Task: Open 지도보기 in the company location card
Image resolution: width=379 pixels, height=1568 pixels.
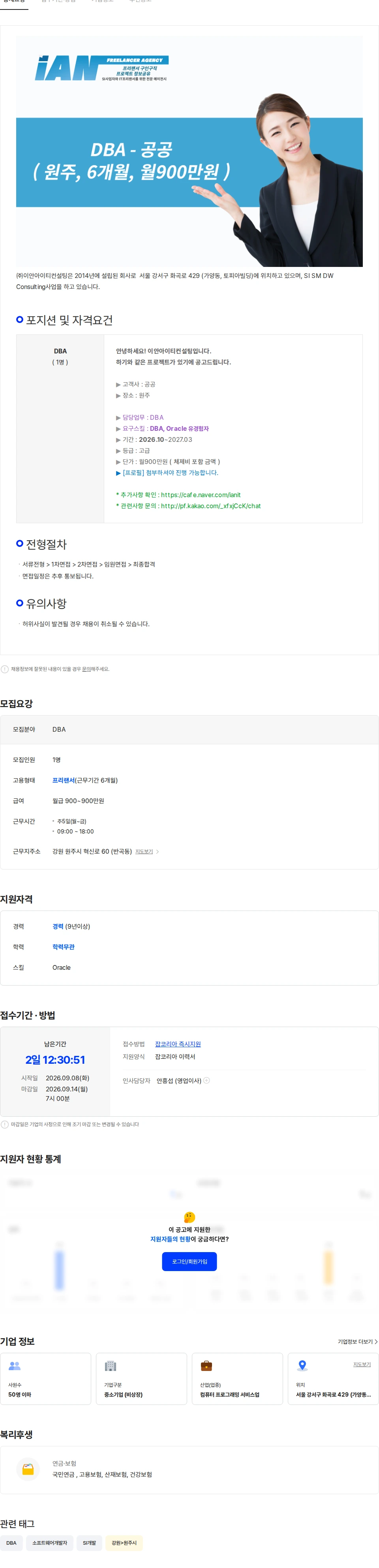Action: (x=362, y=1364)
